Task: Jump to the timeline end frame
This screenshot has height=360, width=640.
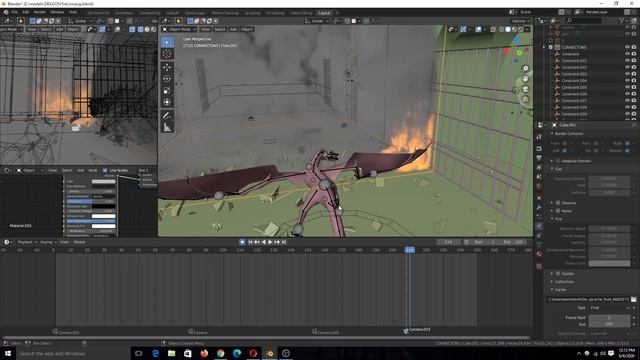Action: tap(284, 242)
